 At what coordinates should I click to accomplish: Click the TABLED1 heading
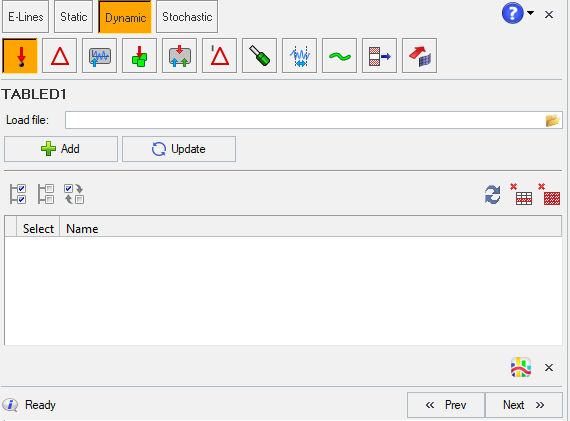coord(34,94)
